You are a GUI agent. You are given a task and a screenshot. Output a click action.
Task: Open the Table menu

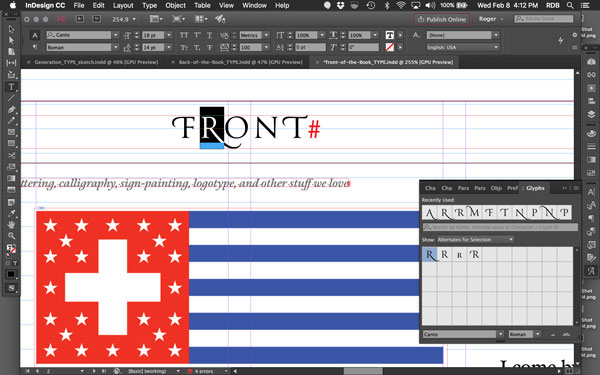coord(202,5)
